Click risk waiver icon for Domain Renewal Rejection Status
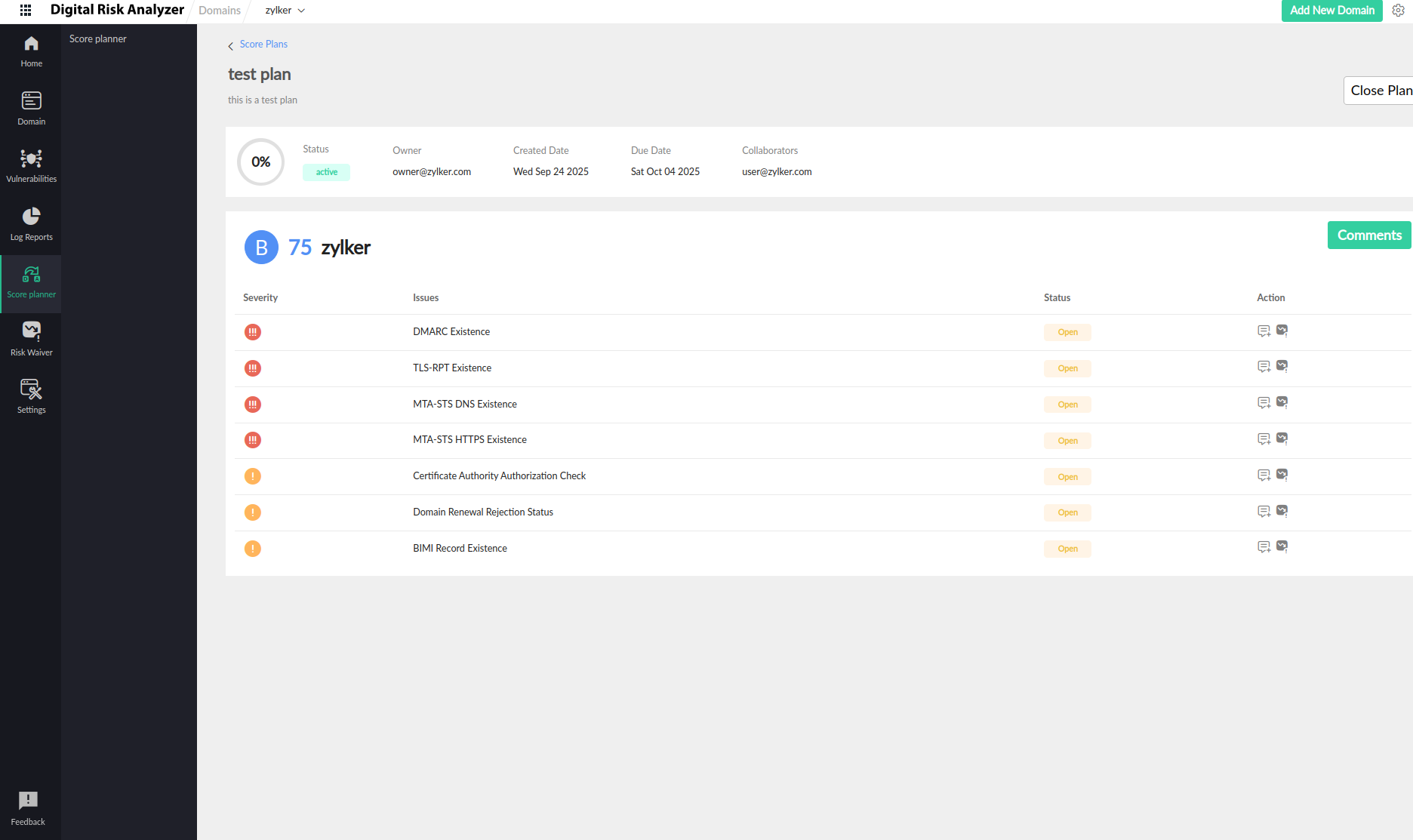The image size is (1413, 840). tap(1282, 512)
